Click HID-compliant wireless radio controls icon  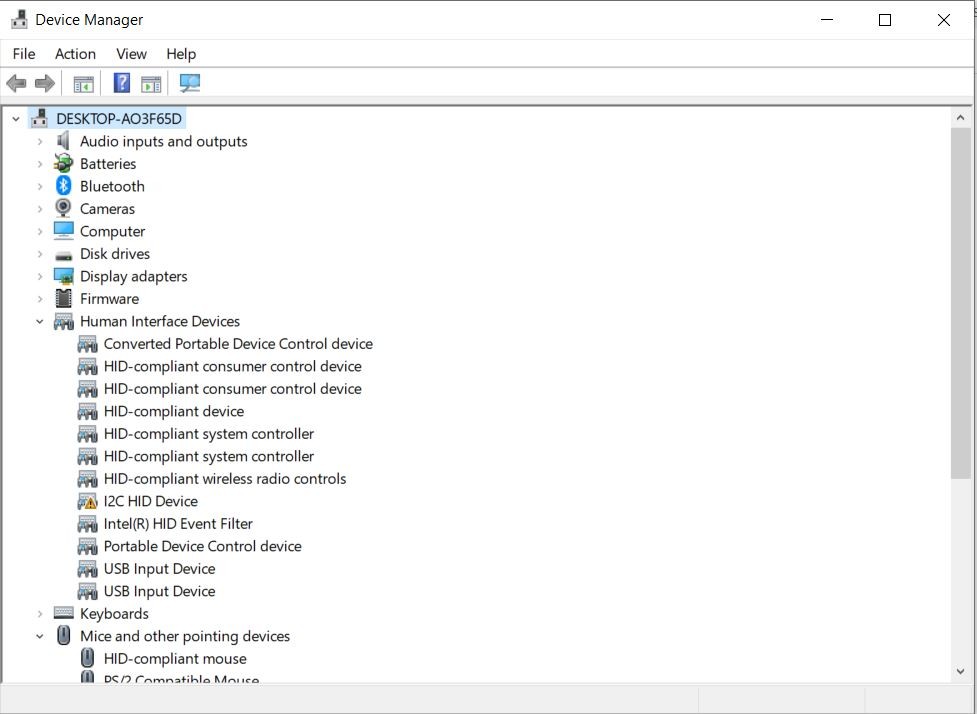tap(87, 479)
